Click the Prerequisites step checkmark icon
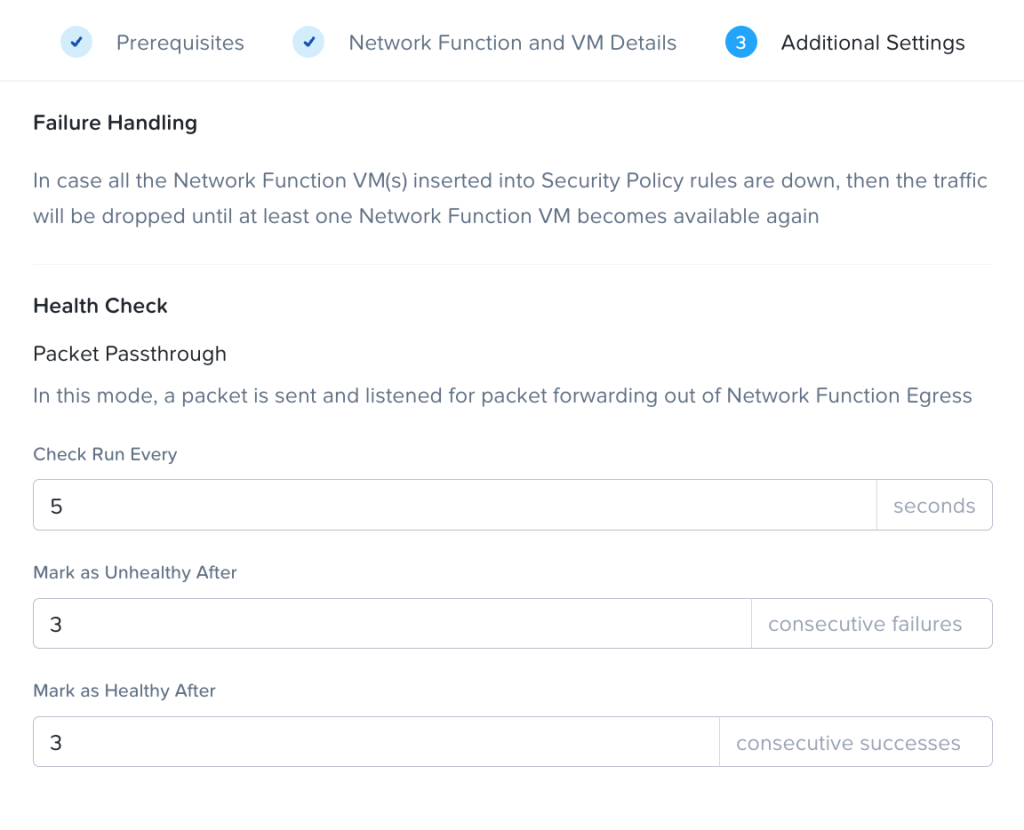Screen dimensions: 1024x830 (x=77, y=43)
